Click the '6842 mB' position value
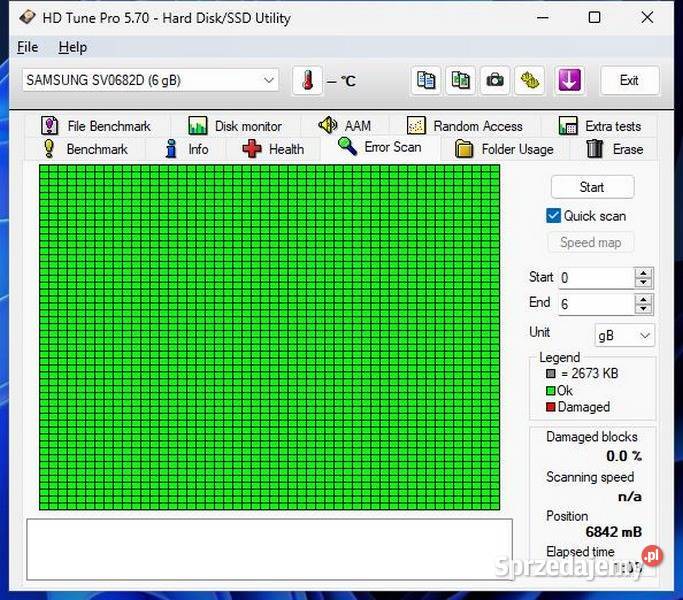Image resolution: width=683 pixels, height=600 pixels. [613, 532]
